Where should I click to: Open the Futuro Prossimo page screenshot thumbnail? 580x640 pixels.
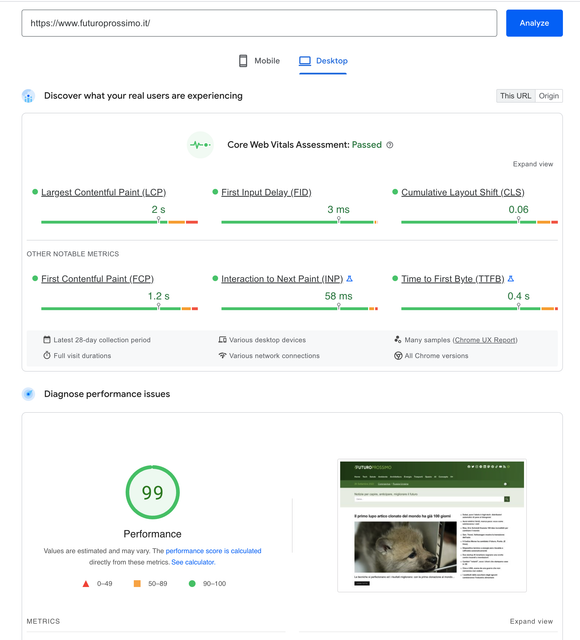click(x=432, y=526)
